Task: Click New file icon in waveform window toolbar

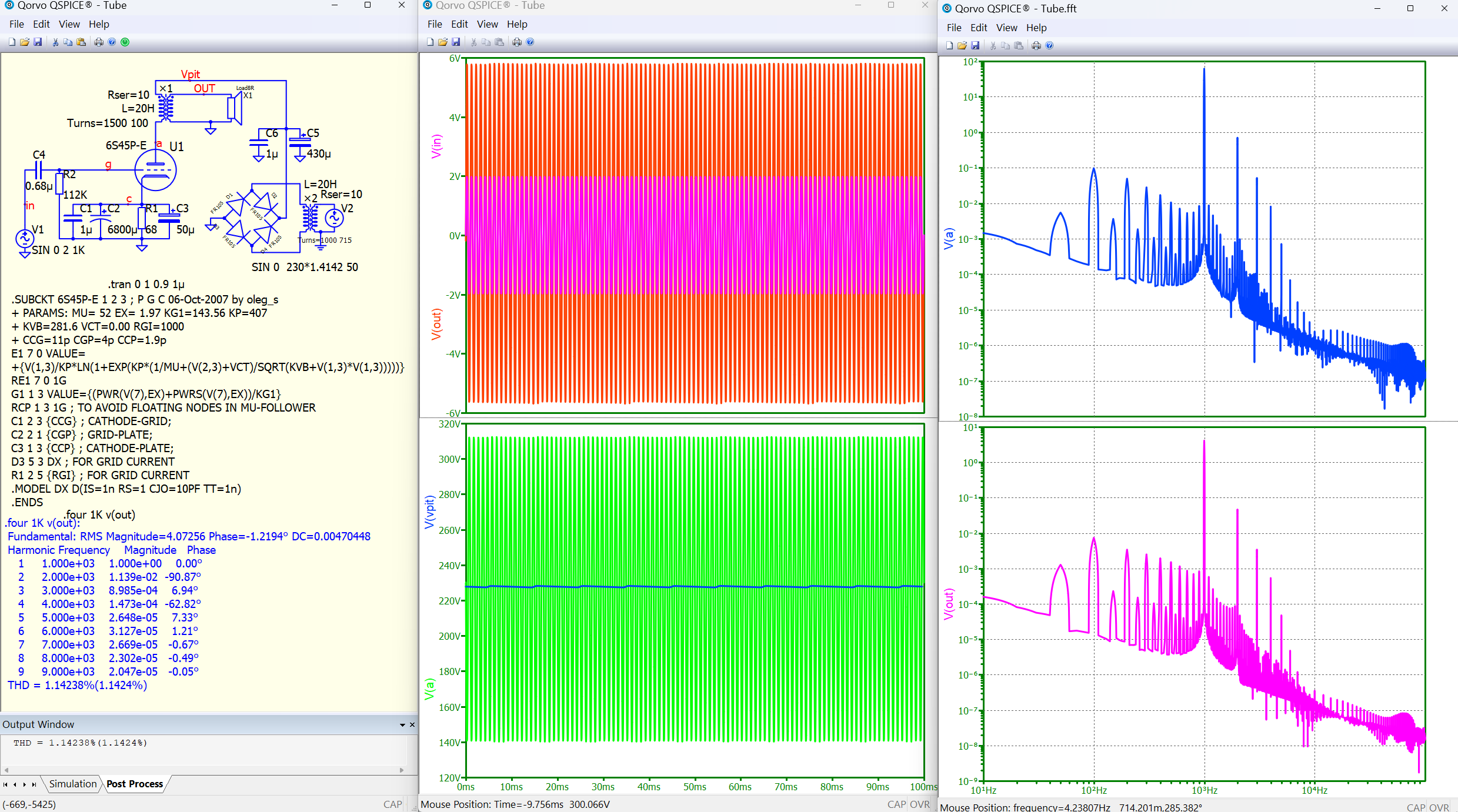Action: point(430,42)
